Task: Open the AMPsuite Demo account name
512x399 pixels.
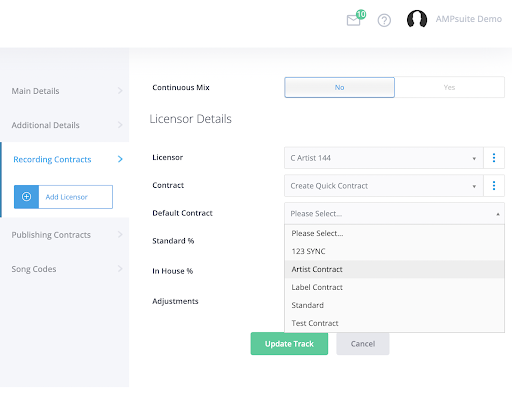Action: tap(469, 19)
